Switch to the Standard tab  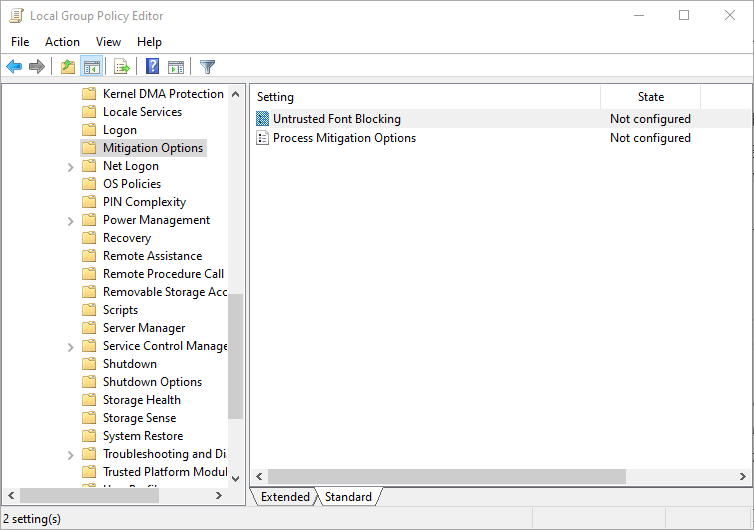click(x=348, y=497)
